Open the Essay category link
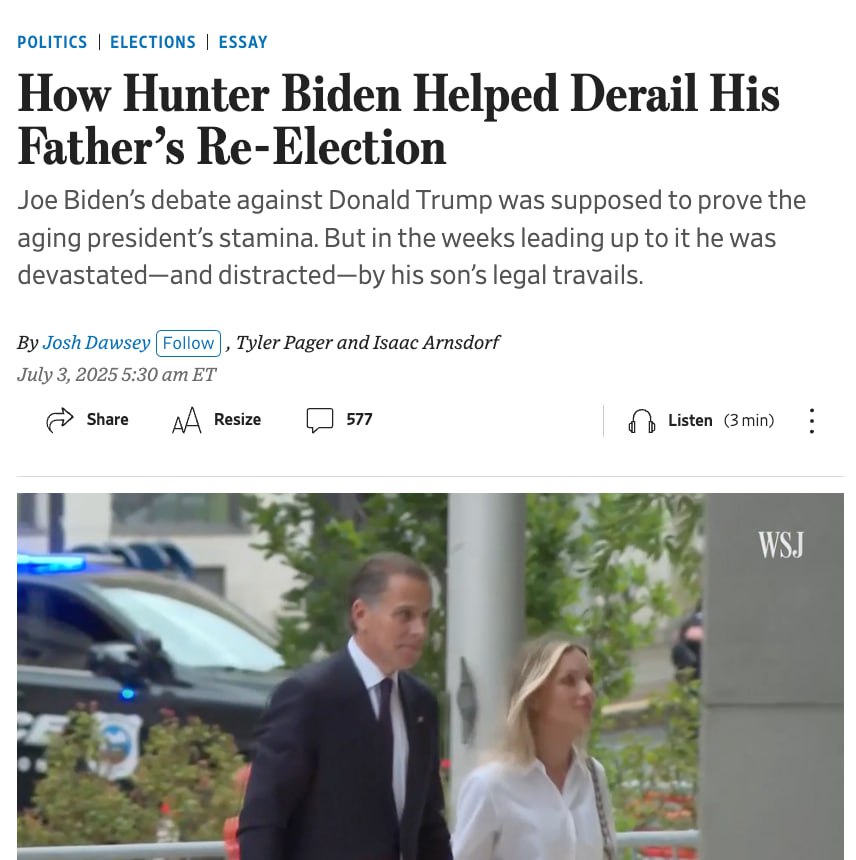 pos(243,42)
